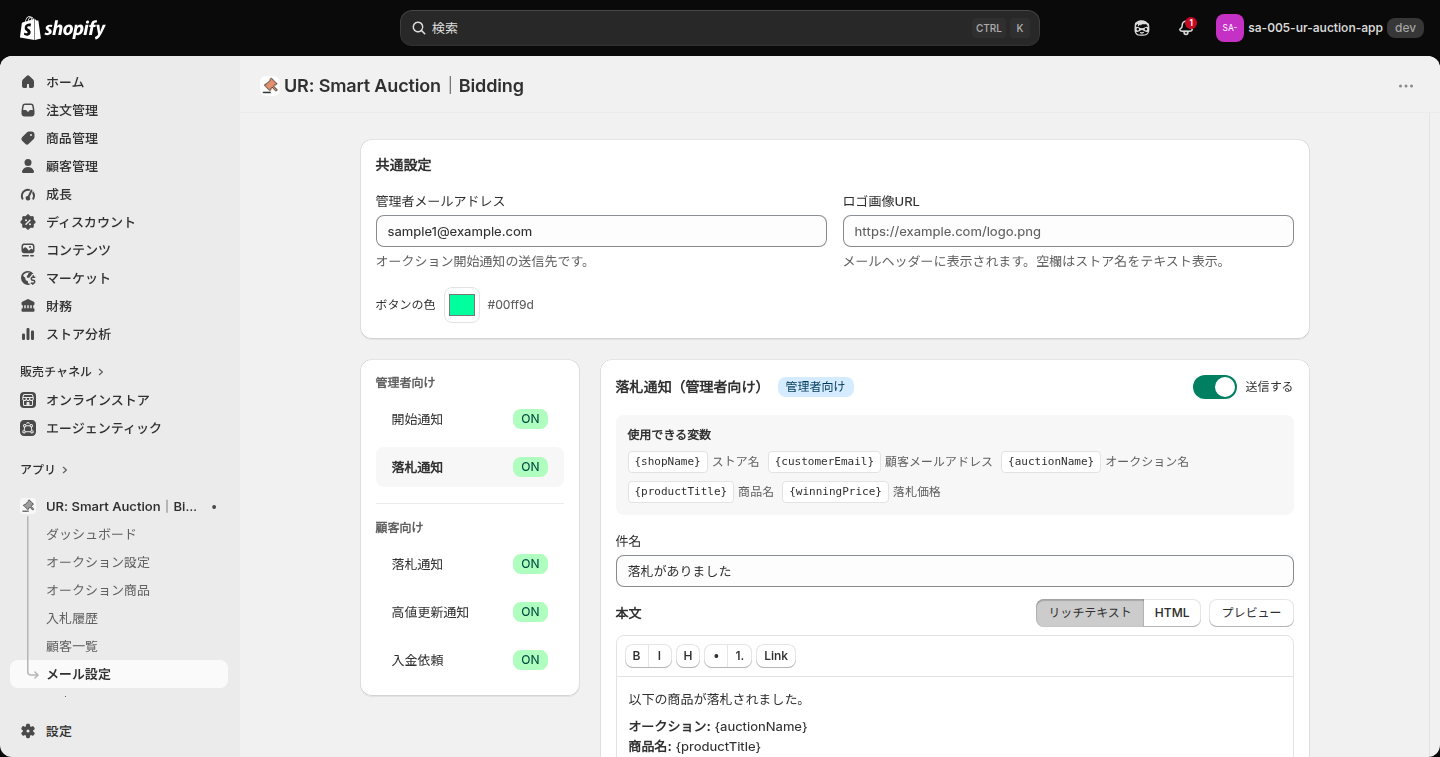Image resolution: width=1440 pixels, height=757 pixels.
Task: Select 落札通知 under 管理者向け
Action: [x=470, y=467]
